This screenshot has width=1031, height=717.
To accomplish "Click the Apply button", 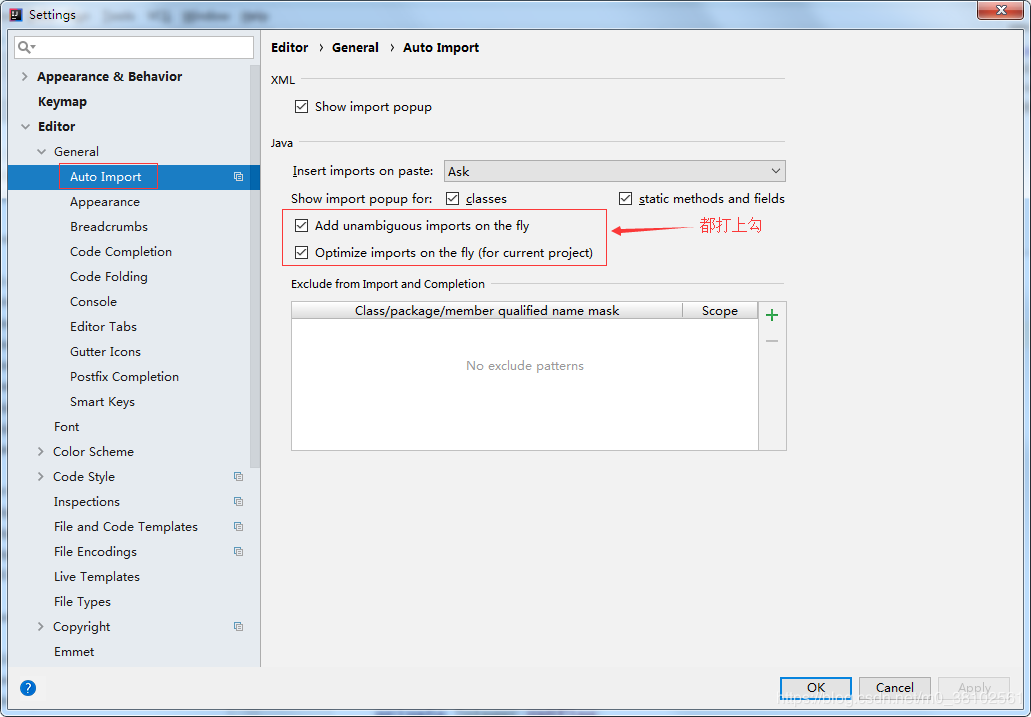I will 974,687.
